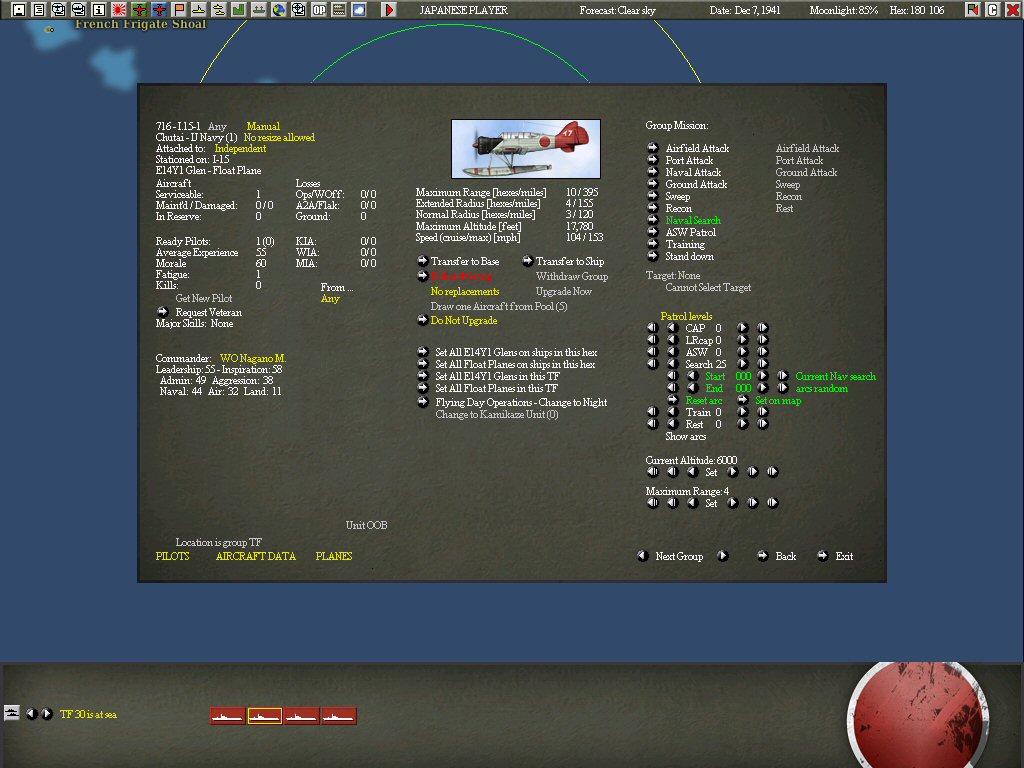Click commander name WO Nagano M.

(253, 359)
